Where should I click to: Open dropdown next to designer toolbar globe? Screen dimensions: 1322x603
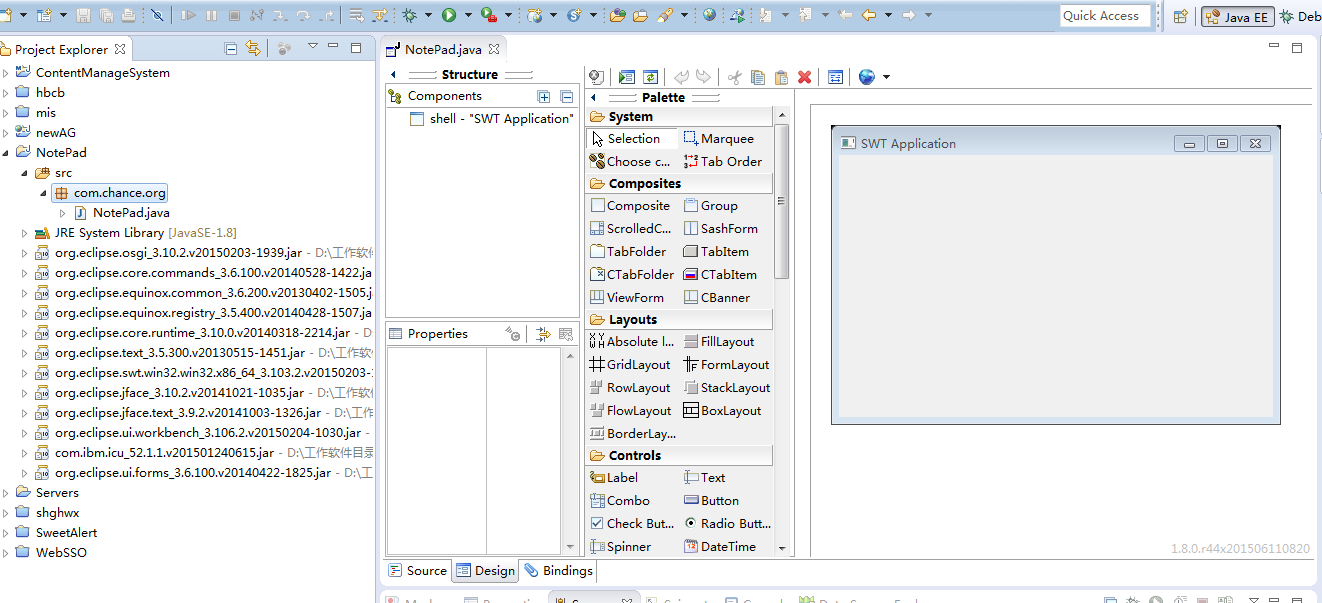[886, 77]
